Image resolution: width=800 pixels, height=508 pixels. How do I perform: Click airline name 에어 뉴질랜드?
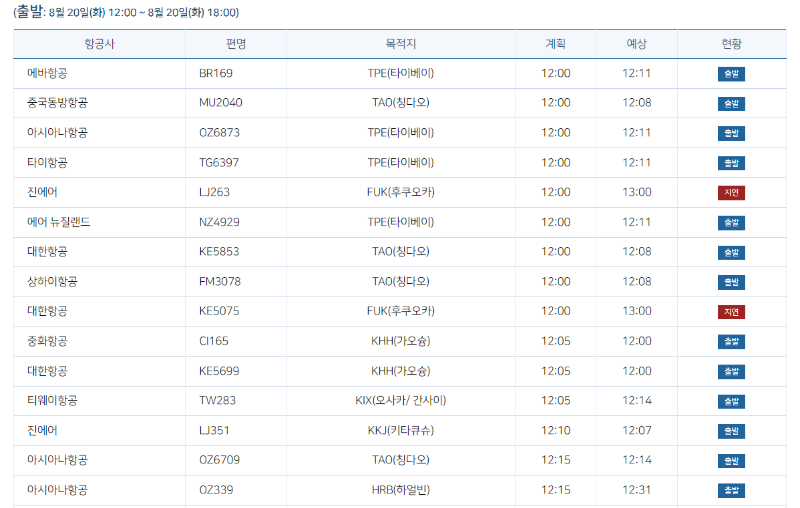(x=59, y=222)
